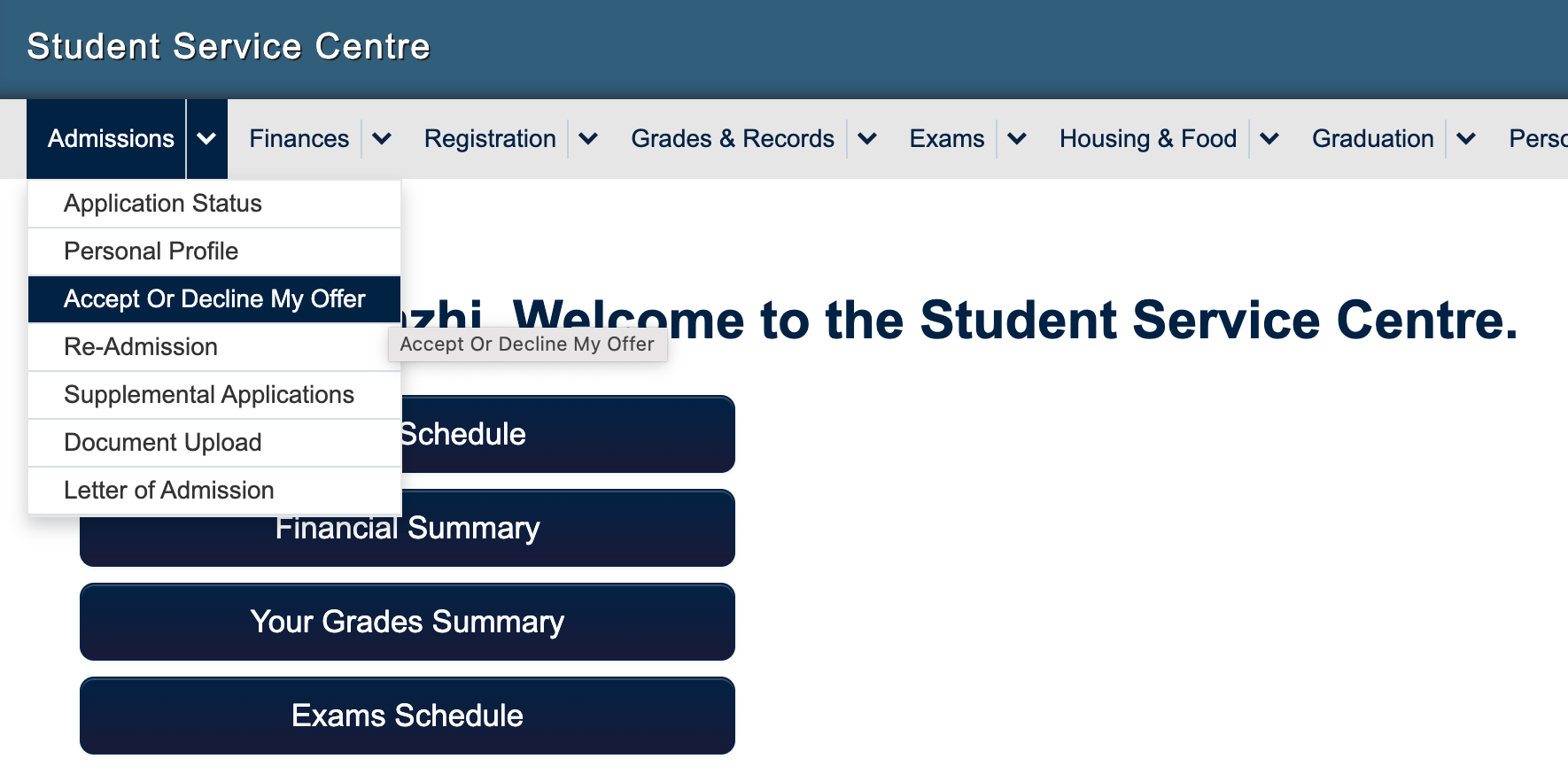The width and height of the screenshot is (1568, 774).
Task: Go to Document Upload
Action: (x=163, y=443)
